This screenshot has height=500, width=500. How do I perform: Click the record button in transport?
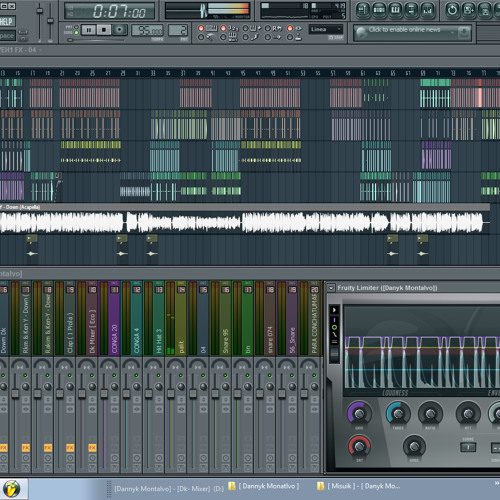tap(119, 30)
